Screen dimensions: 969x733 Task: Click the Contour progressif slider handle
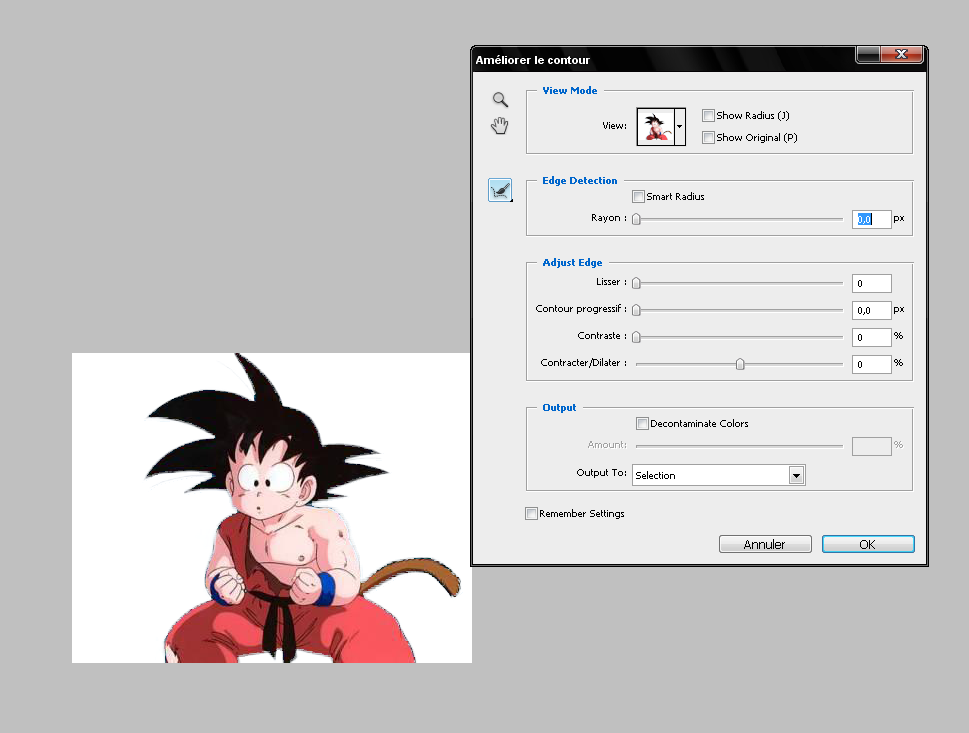pyautogui.click(x=636, y=310)
